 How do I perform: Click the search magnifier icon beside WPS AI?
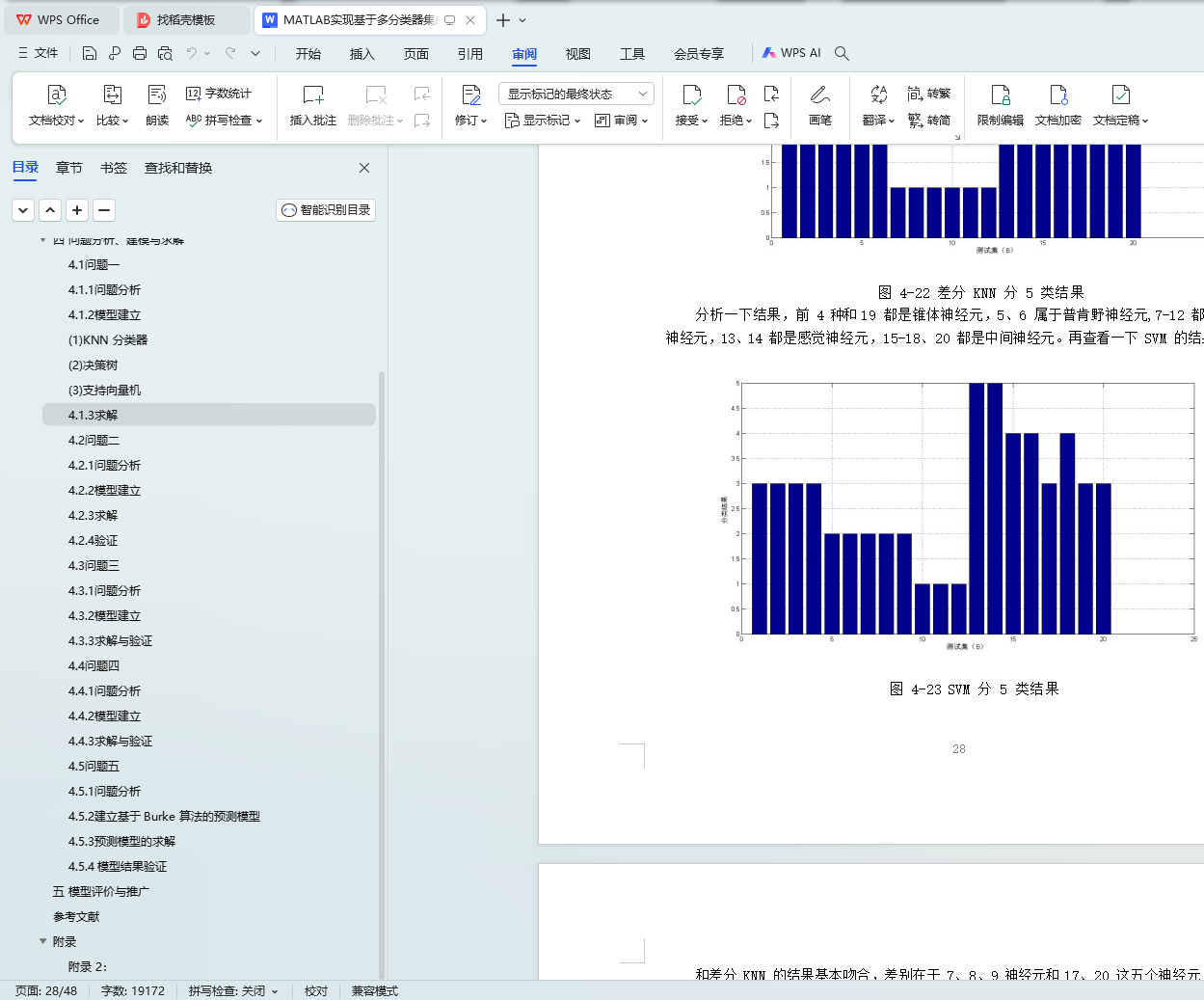(842, 53)
